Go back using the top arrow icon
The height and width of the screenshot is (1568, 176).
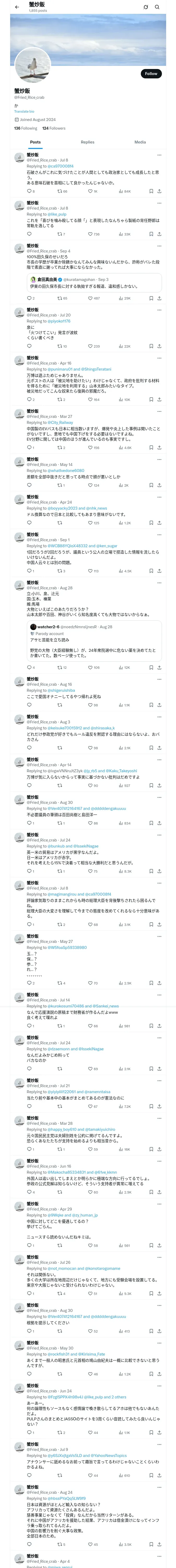(17, 7)
